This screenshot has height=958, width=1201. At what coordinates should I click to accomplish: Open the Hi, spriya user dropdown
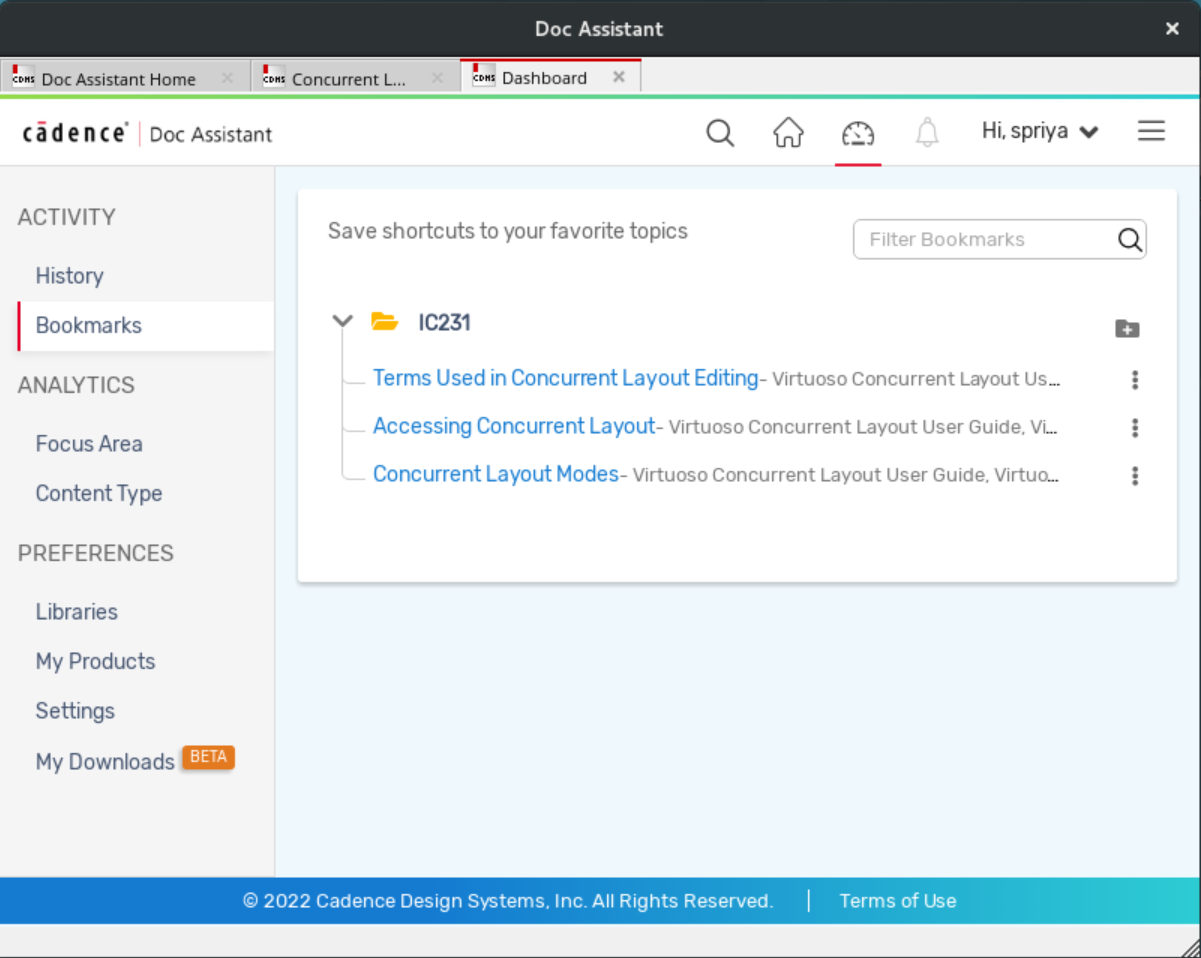1040,131
